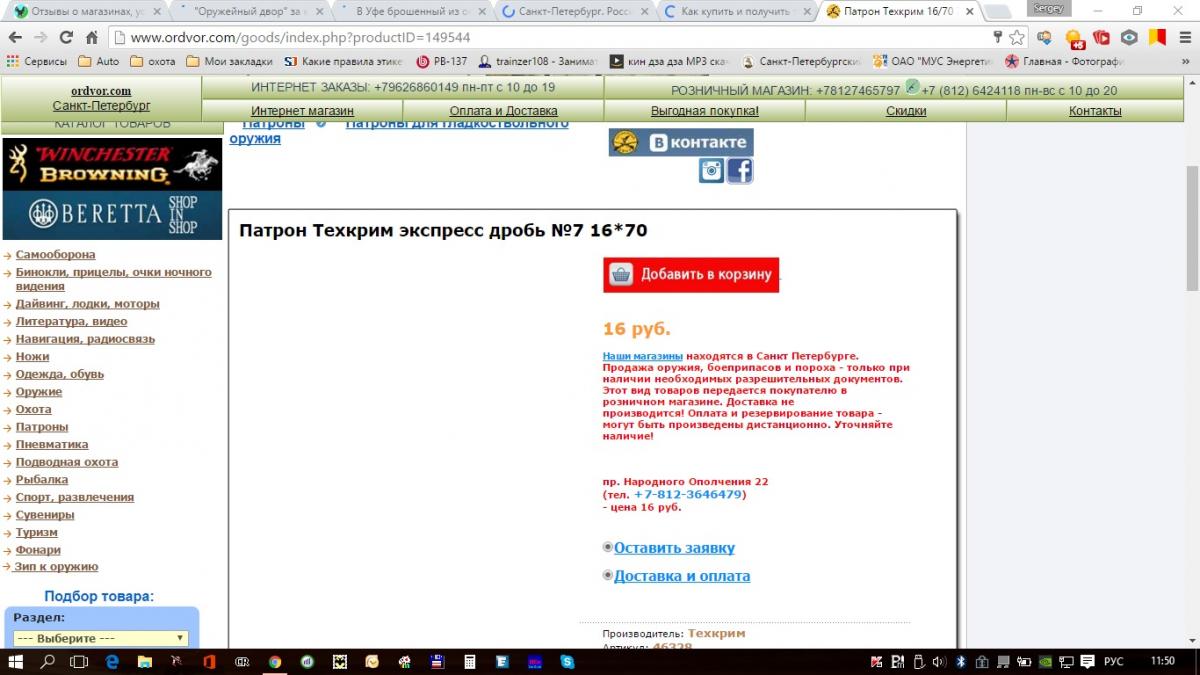Open 'Скидки' in the top navigation
The height and width of the screenshot is (675, 1200).
click(x=905, y=111)
